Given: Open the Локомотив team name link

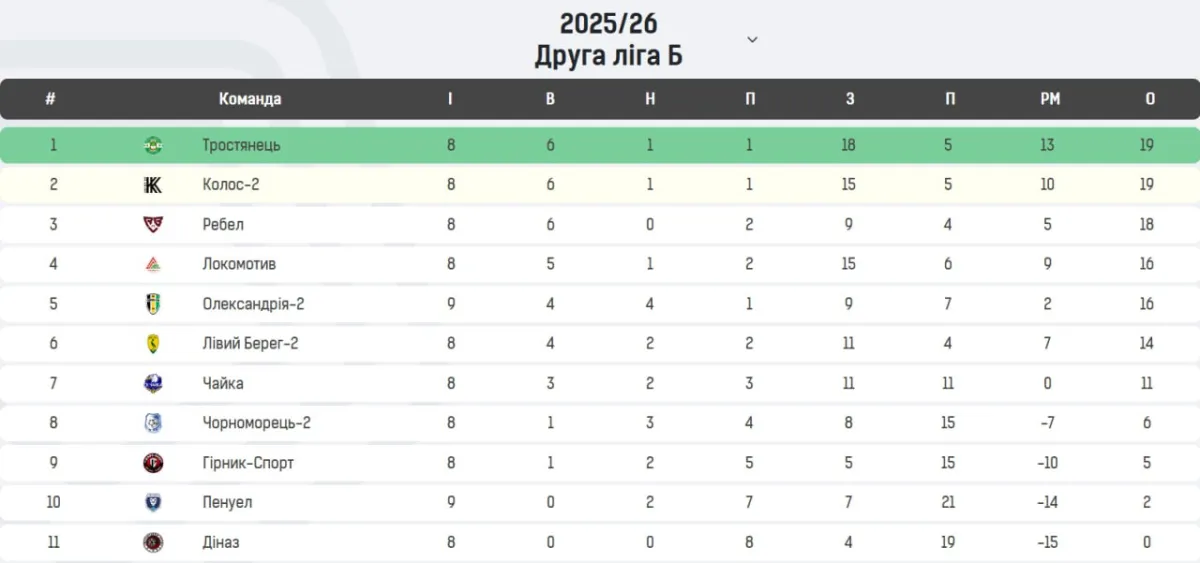Looking at the screenshot, I should point(239,264).
